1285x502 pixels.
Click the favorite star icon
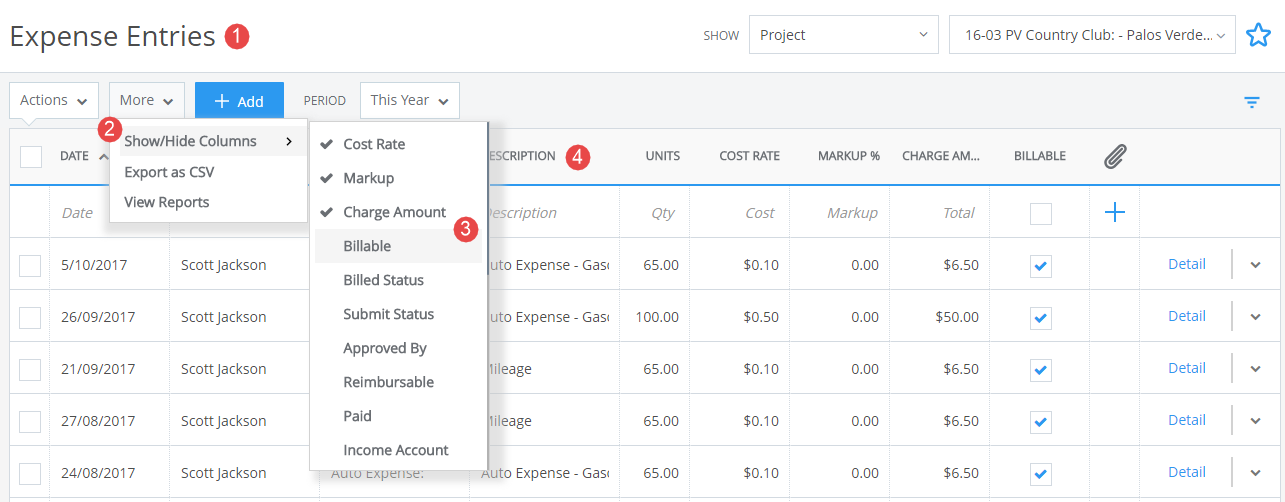point(1258,35)
